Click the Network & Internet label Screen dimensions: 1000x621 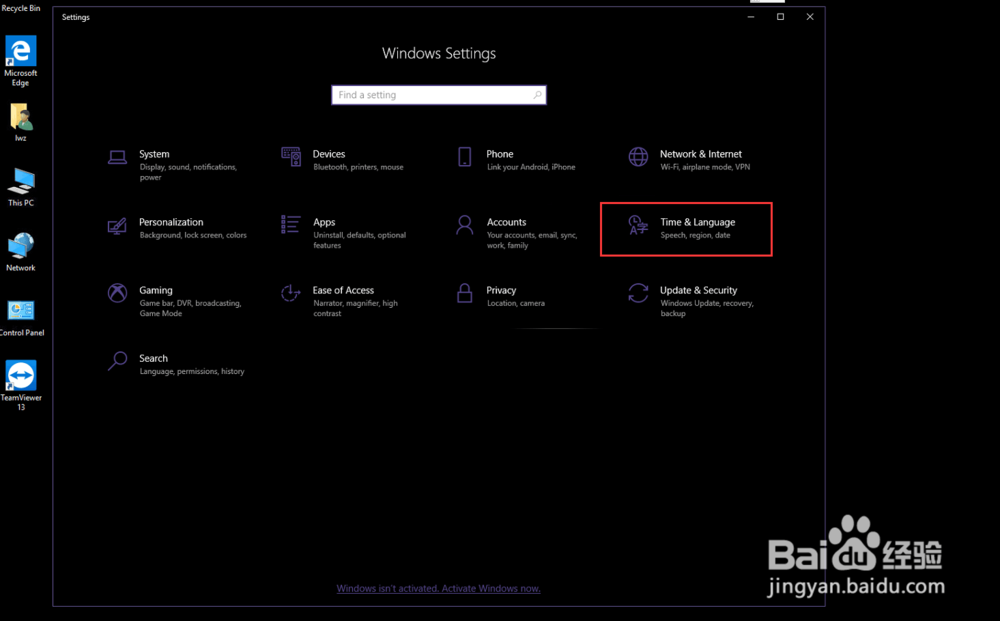coord(701,154)
